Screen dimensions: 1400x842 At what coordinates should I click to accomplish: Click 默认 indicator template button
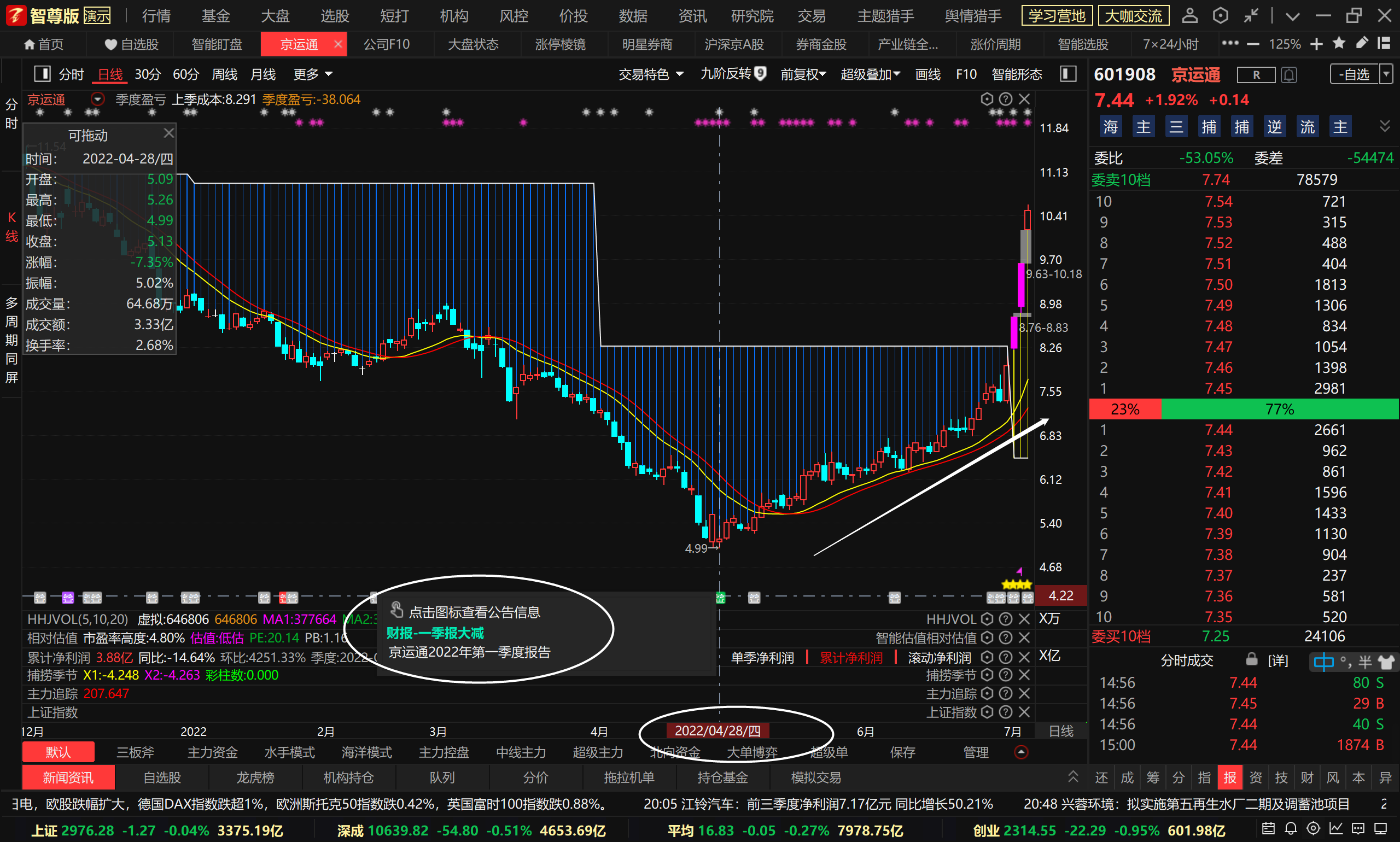pyautogui.click(x=59, y=752)
